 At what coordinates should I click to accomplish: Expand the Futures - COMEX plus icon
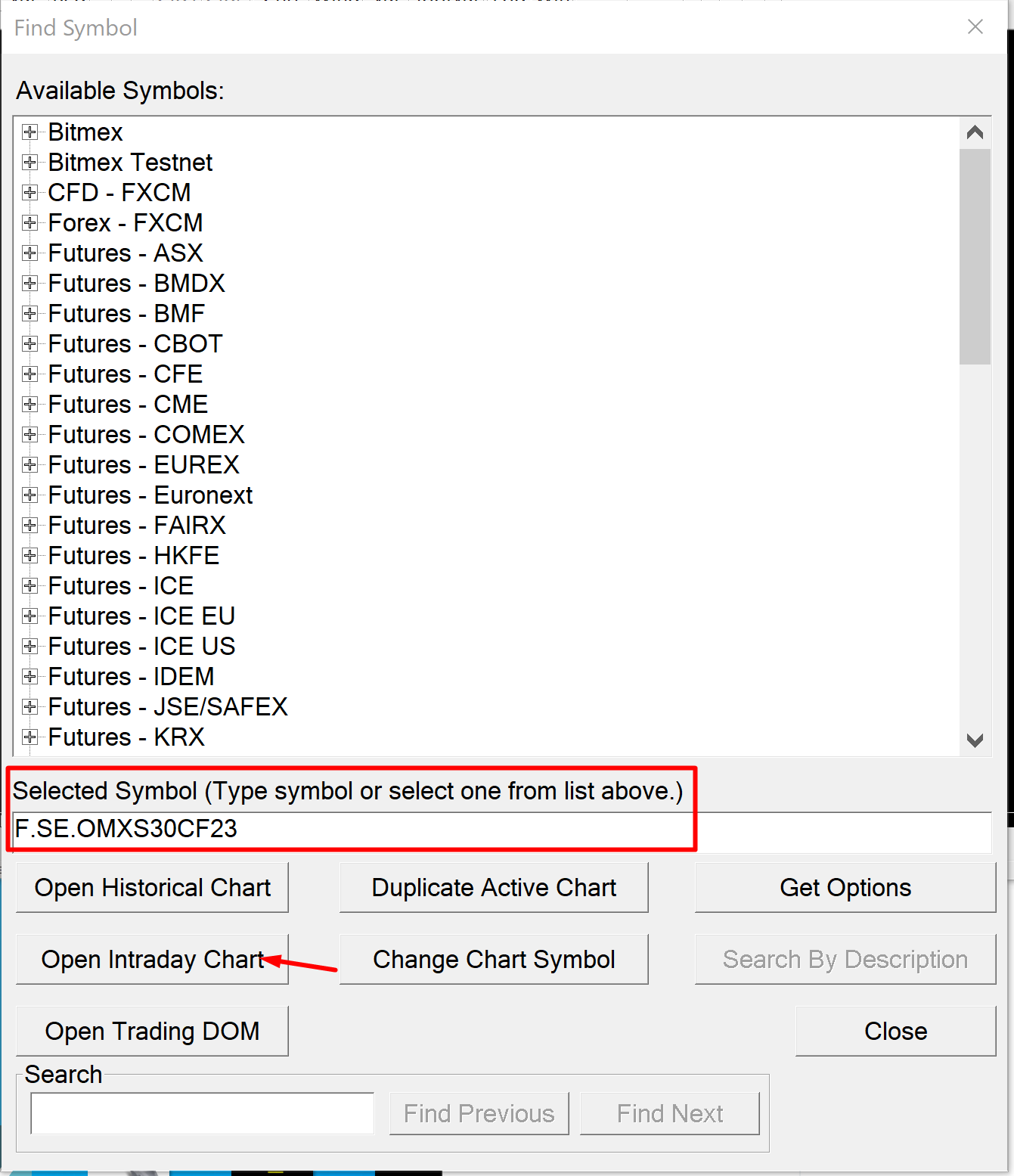[30, 435]
